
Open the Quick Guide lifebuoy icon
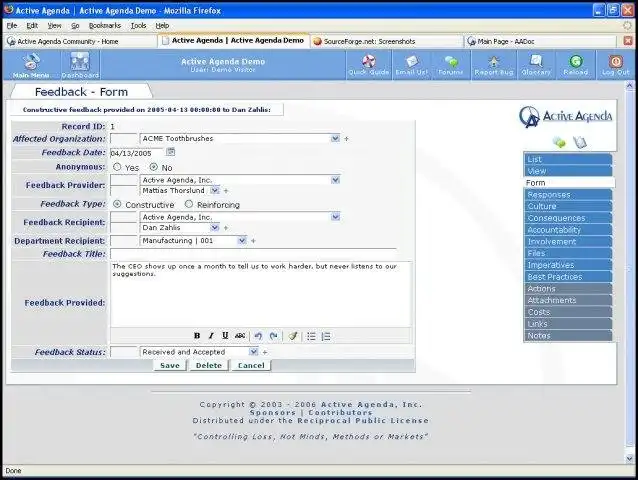[369, 65]
